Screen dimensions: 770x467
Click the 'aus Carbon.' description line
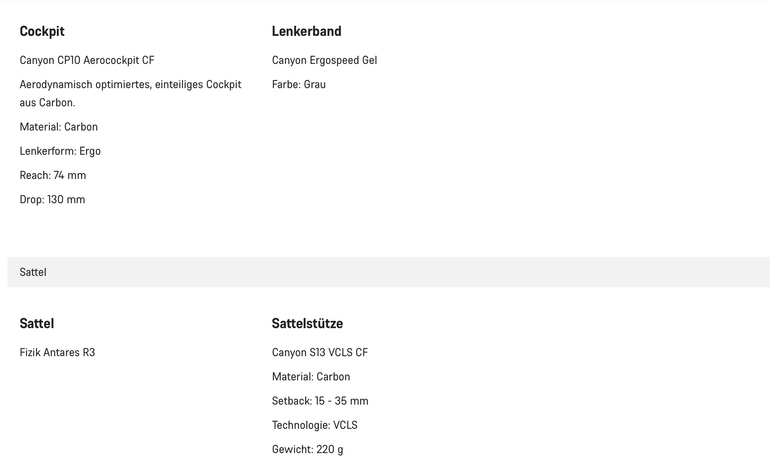coord(47,102)
